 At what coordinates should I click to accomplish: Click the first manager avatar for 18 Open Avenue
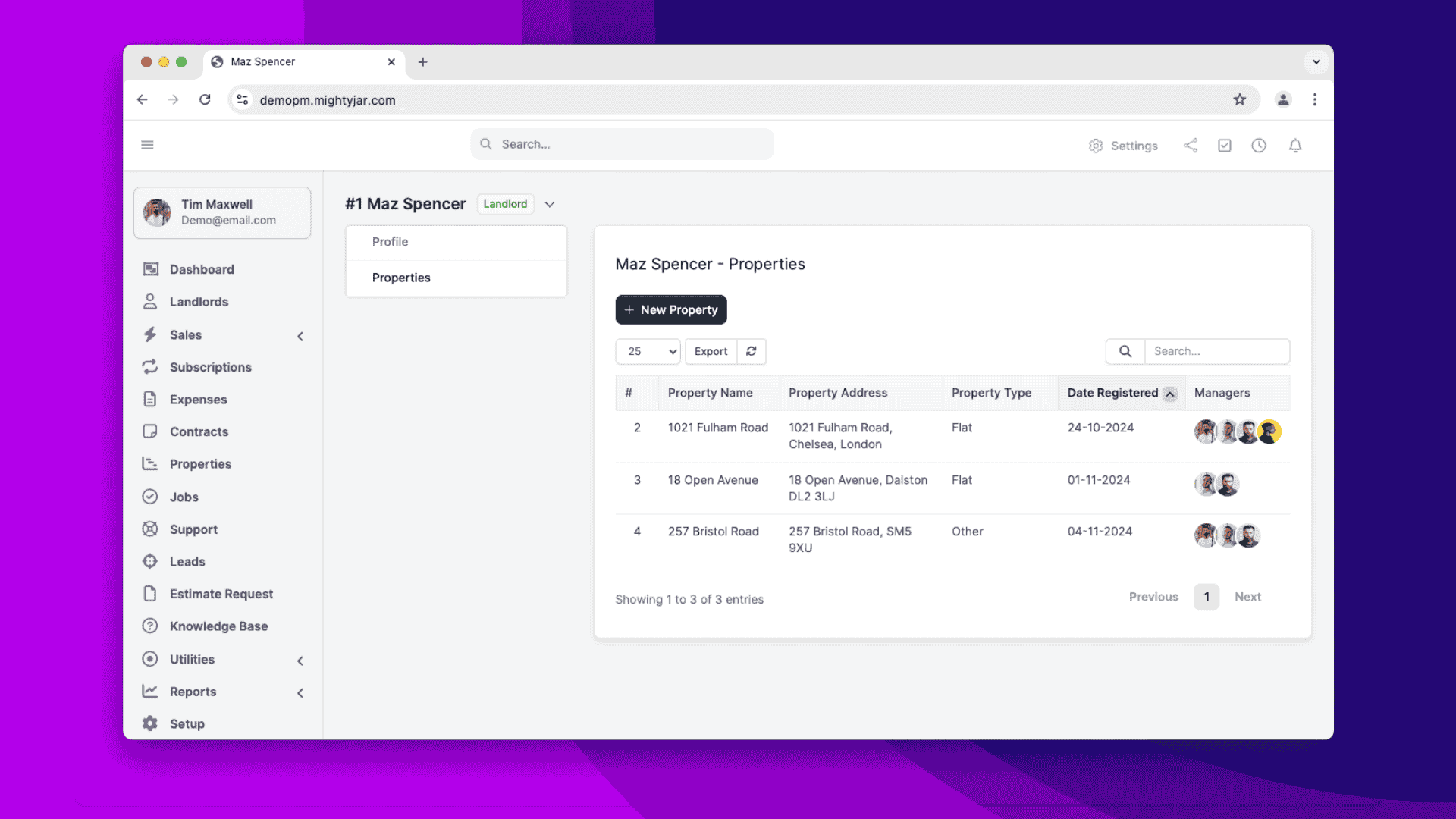click(1206, 484)
